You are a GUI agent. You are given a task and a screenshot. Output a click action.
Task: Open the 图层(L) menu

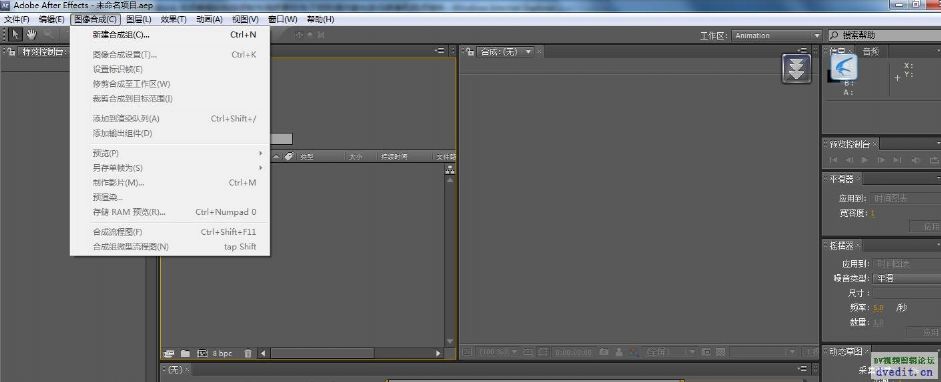(x=139, y=19)
